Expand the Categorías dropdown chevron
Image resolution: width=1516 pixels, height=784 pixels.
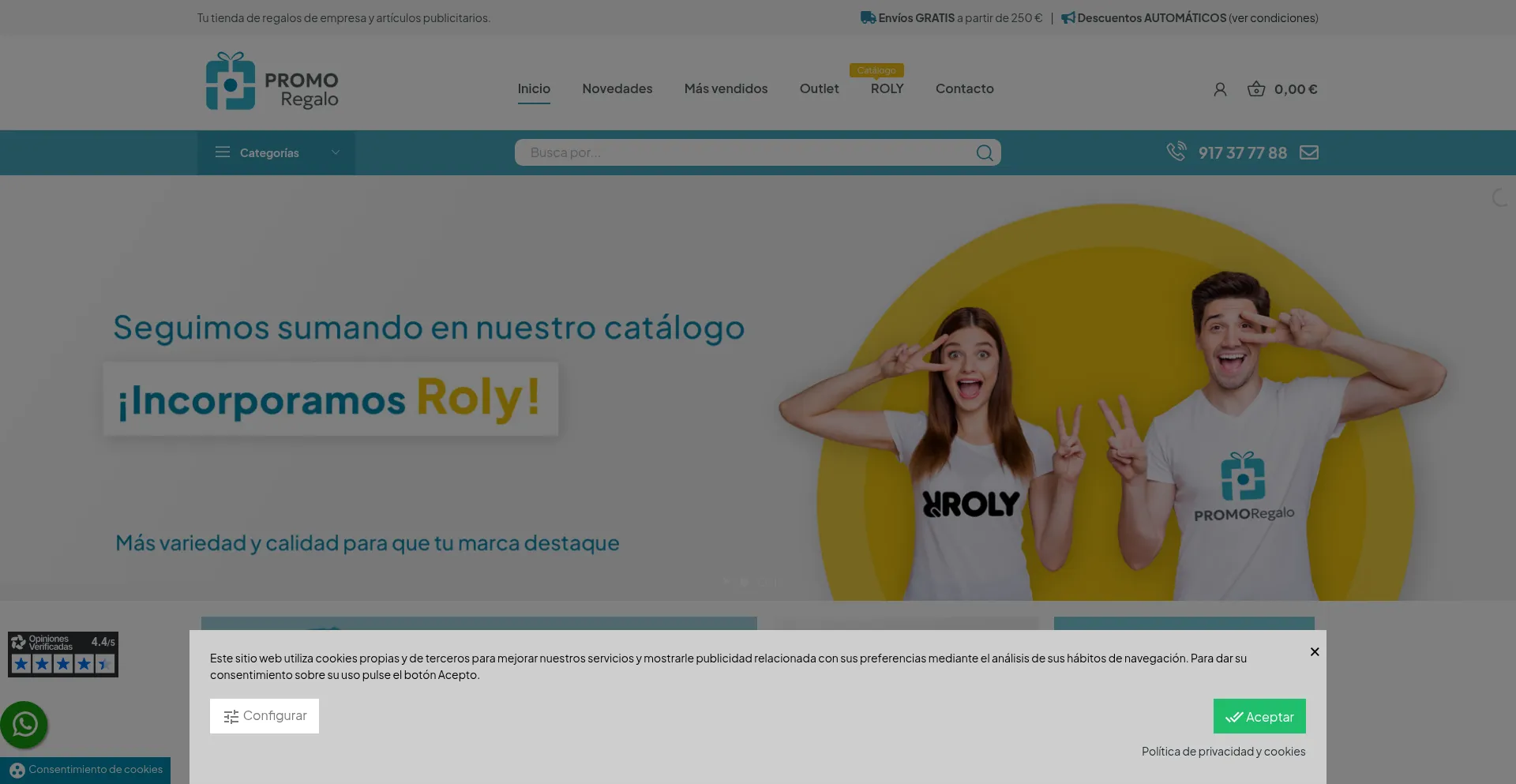tap(336, 152)
